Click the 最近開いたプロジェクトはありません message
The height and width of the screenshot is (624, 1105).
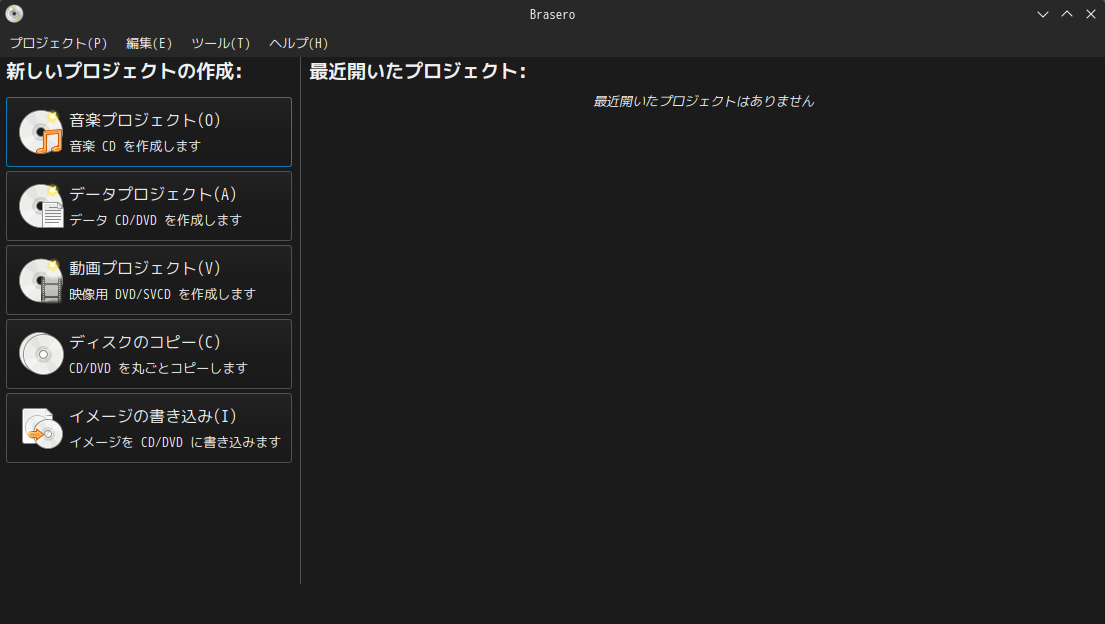(703, 102)
